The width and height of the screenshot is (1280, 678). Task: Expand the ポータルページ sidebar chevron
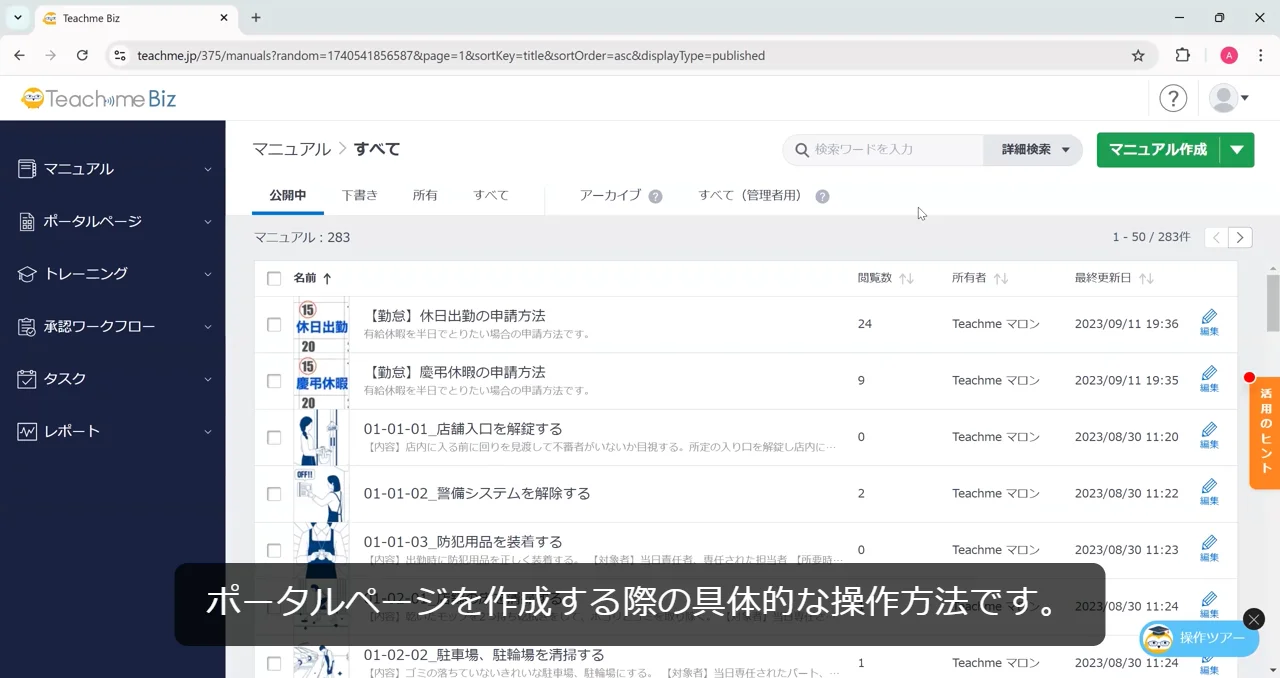(x=208, y=222)
